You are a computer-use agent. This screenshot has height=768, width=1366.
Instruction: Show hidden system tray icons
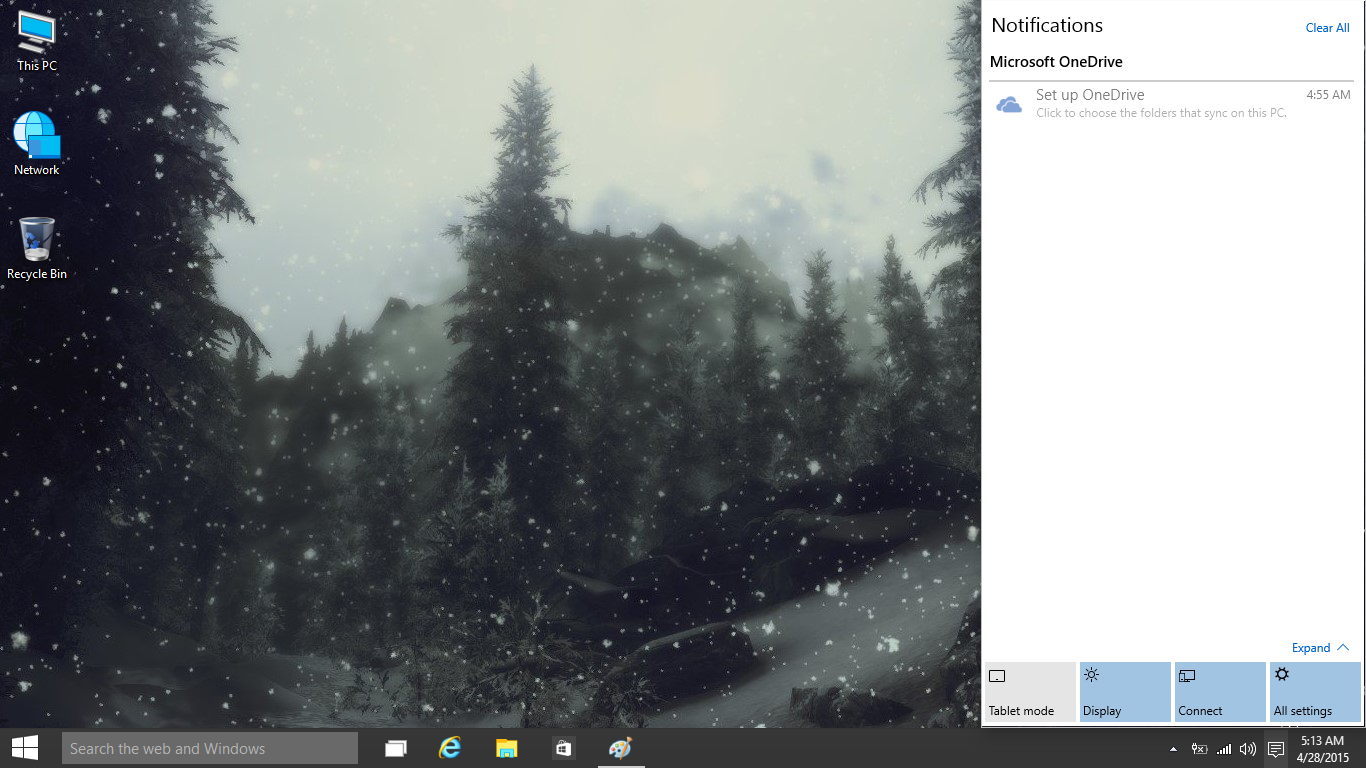(x=1173, y=749)
